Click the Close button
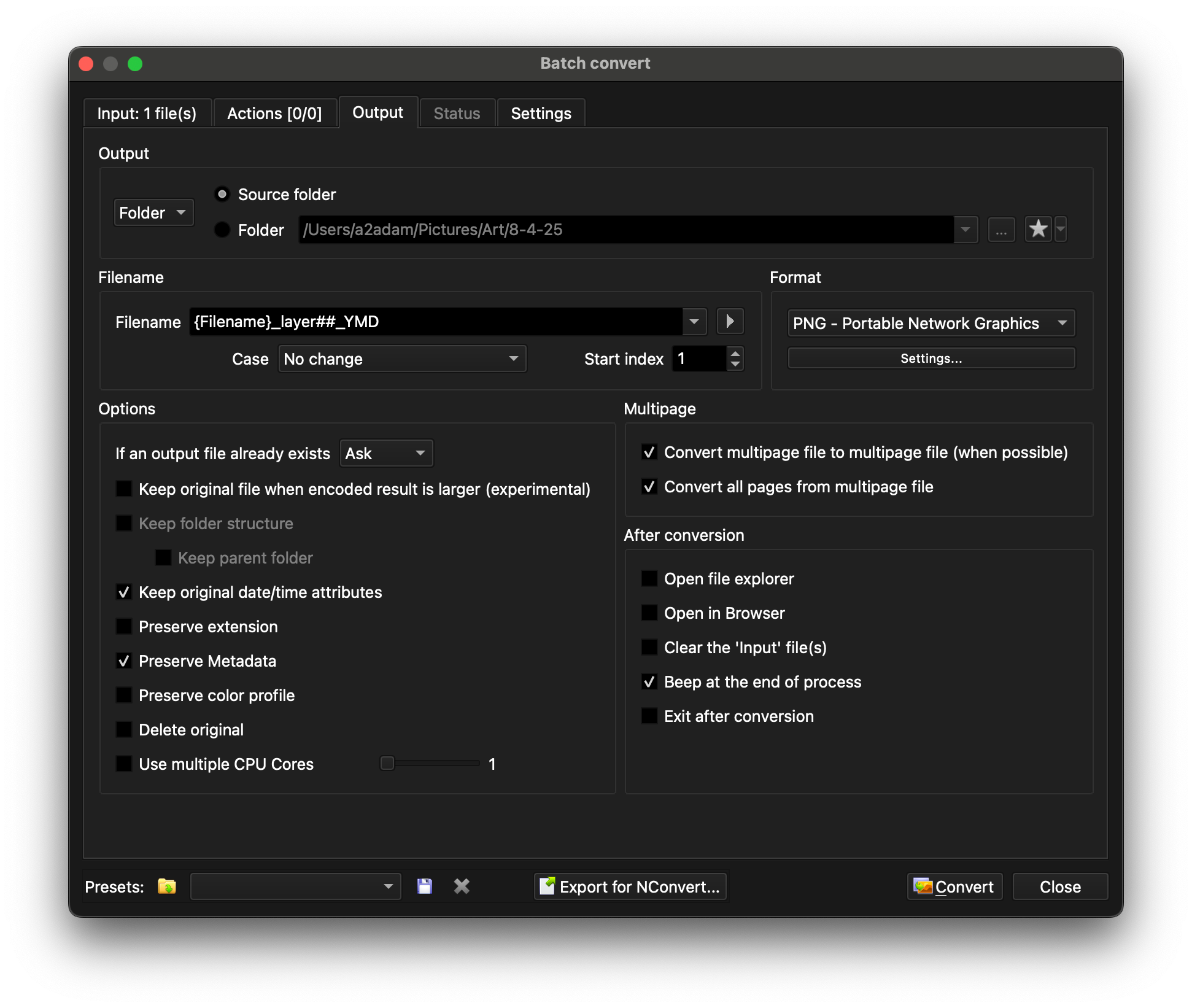This screenshot has width=1192, height=1008. tap(1060, 886)
